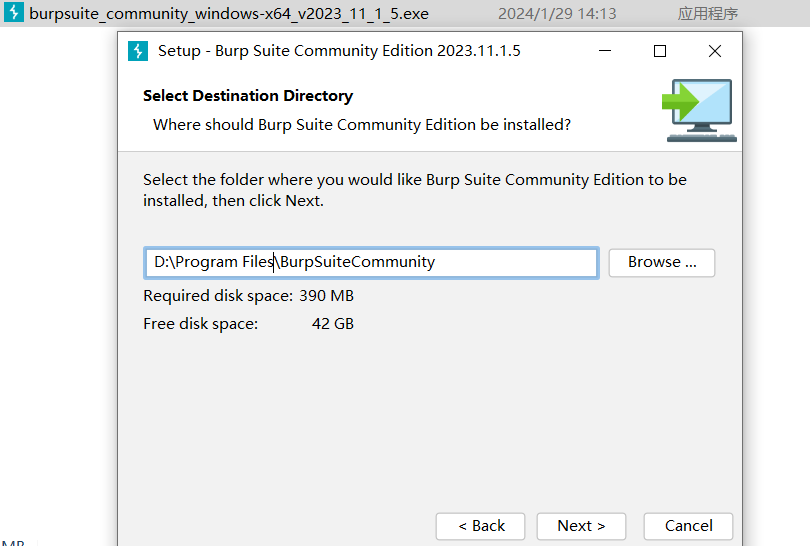This screenshot has width=810, height=546.
Task: Click the 2024/1/29 14:13 modified date
Action: [x=557, y=13]
